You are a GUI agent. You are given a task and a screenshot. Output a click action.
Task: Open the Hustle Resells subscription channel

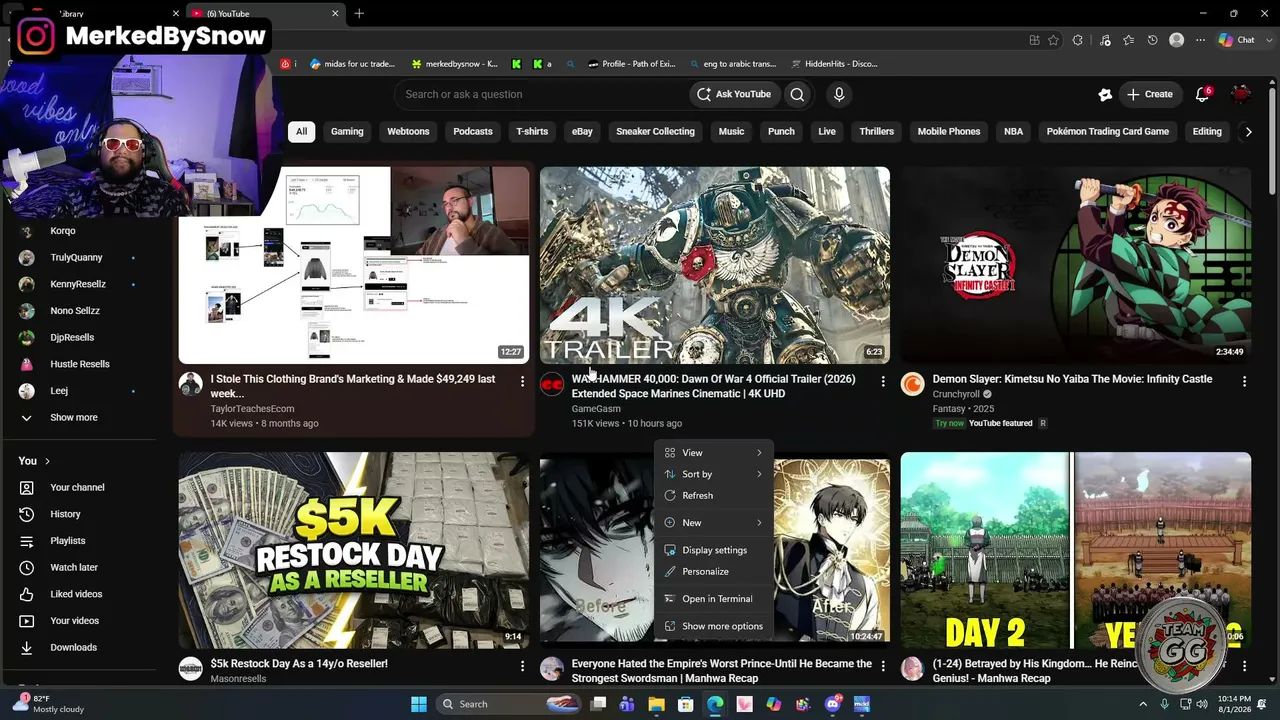(80, 364)
